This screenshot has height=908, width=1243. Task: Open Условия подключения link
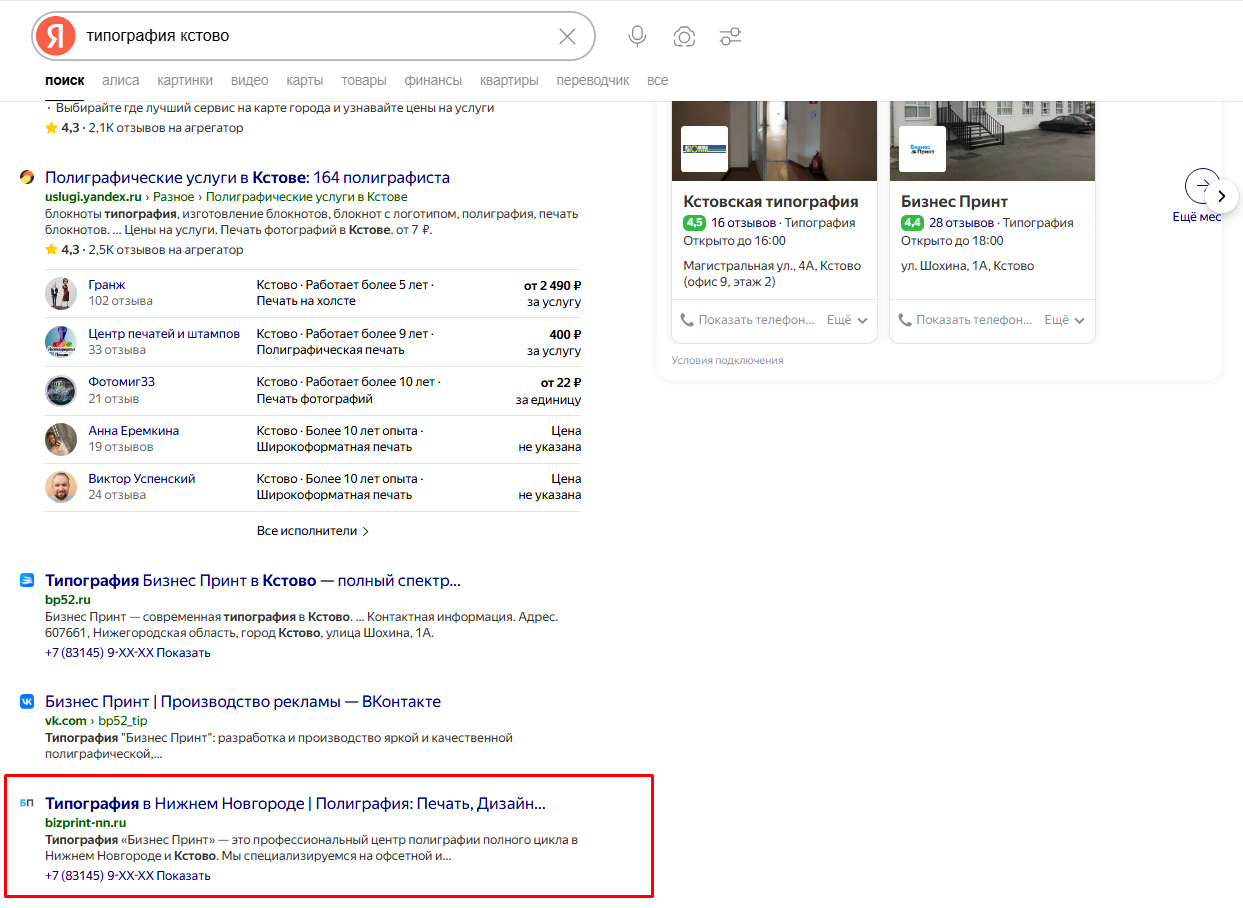pyautogui.click(x=727, y=360)
